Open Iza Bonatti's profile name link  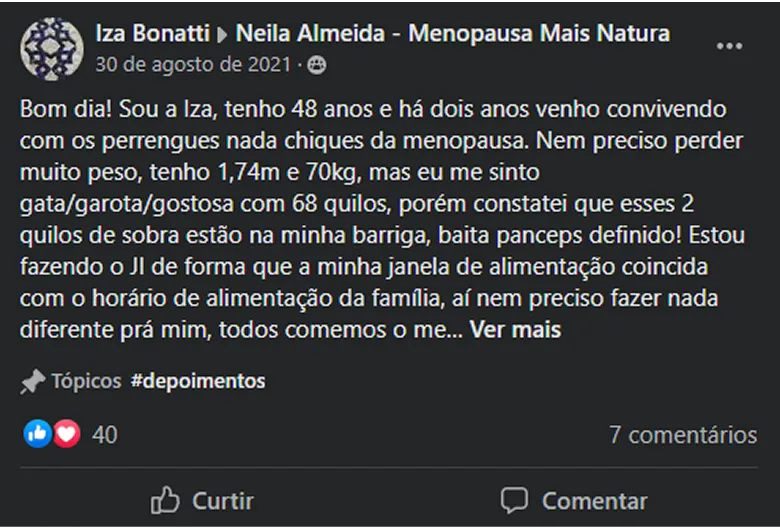pos(154,34)
